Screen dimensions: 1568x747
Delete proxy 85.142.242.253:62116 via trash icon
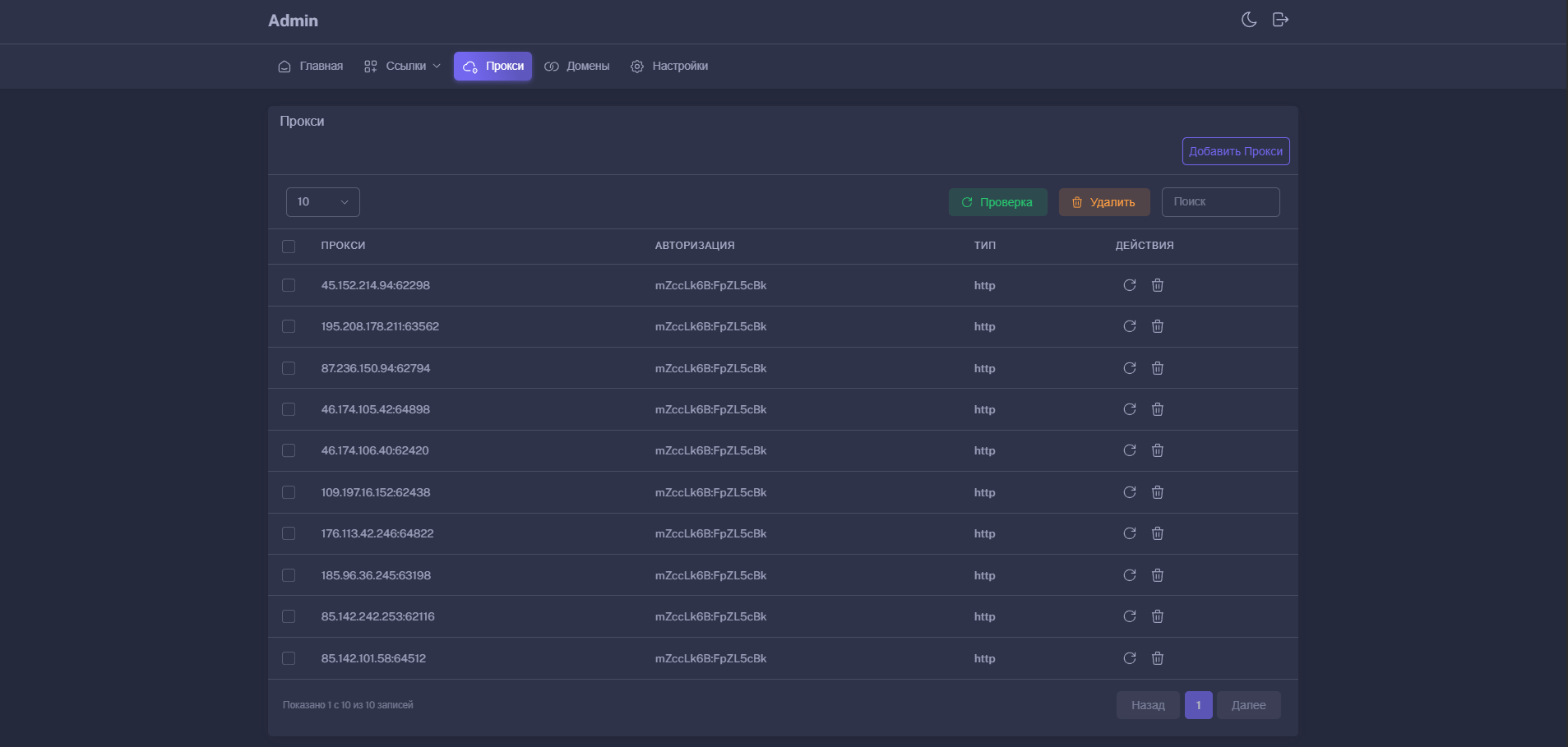[1158, 616]
